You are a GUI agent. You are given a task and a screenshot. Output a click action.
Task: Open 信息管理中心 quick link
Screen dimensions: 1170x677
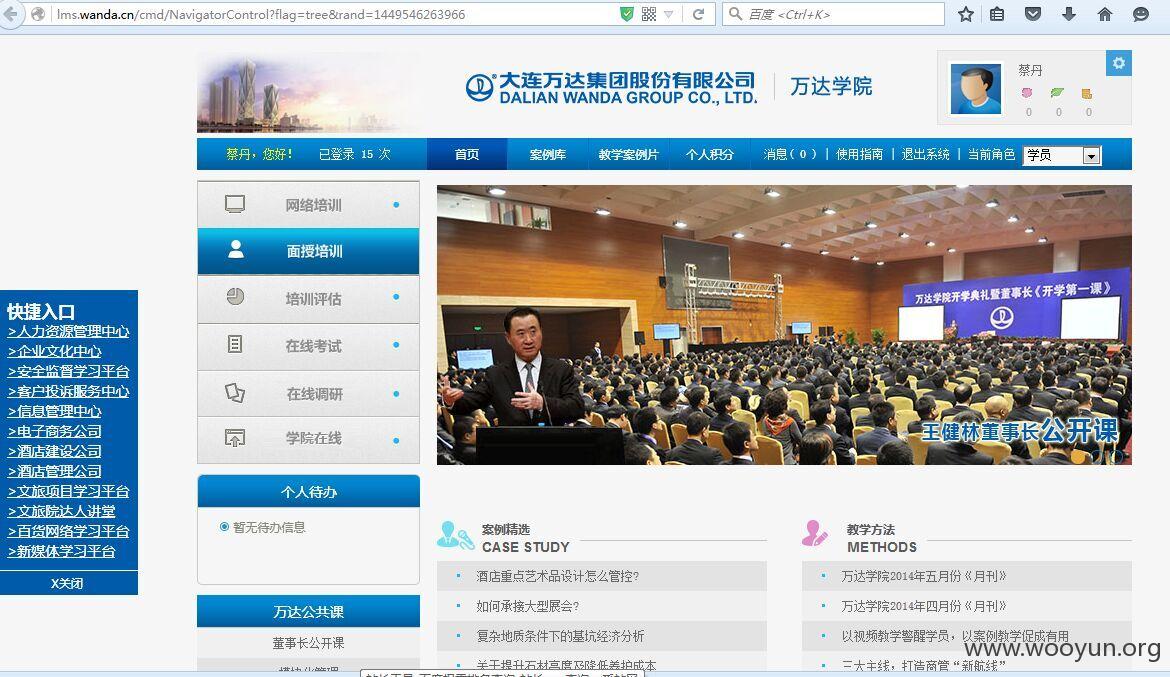54,411
